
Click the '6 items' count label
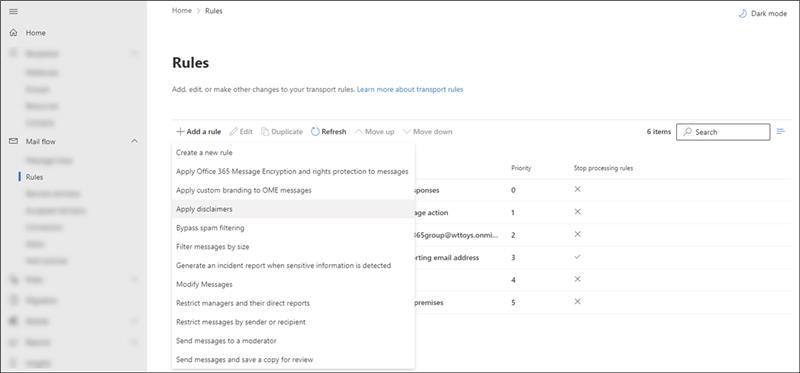coord(659,132)
